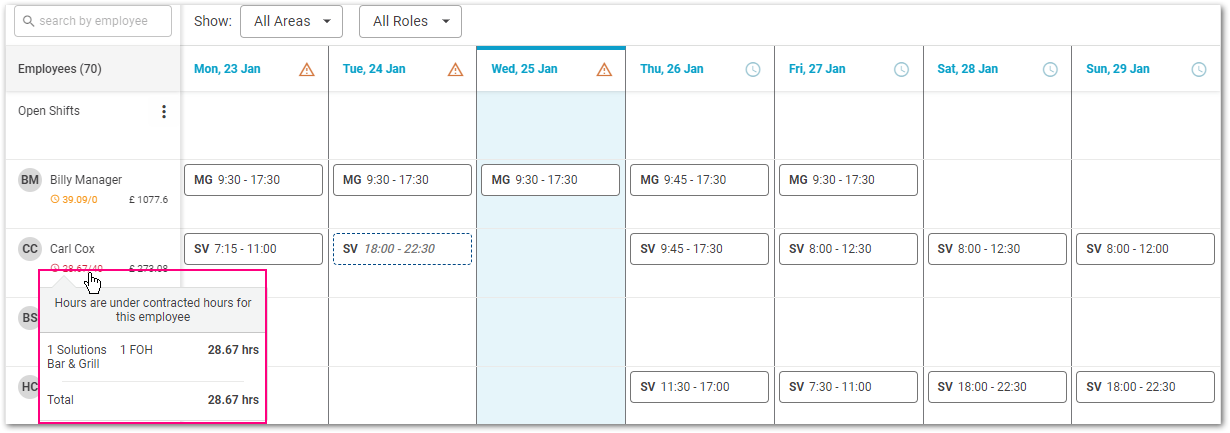
Task: Click warning triangle icon on Tue, 24 Jan
Action: coord(455,70)
